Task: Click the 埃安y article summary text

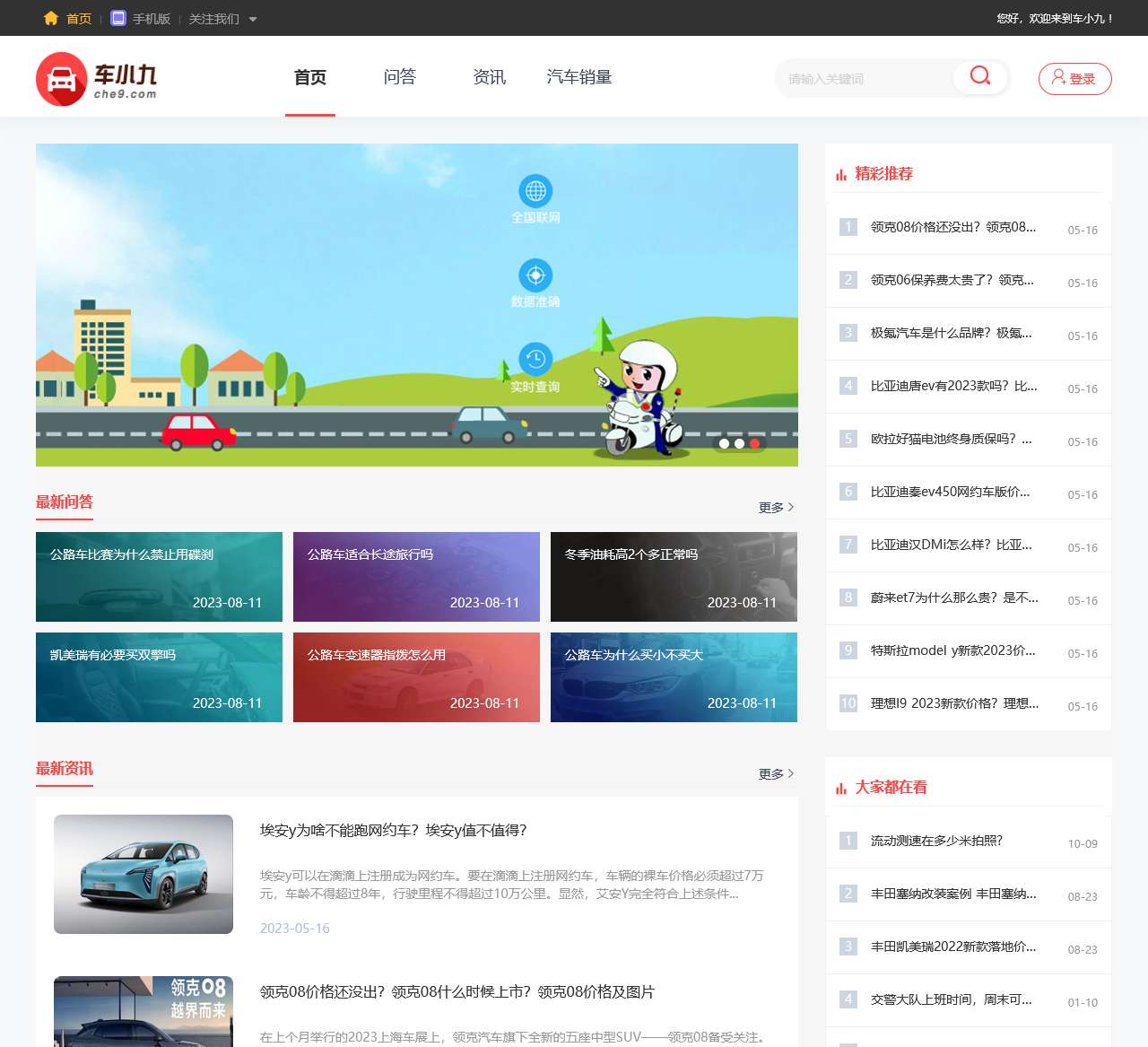Action: 512,885
